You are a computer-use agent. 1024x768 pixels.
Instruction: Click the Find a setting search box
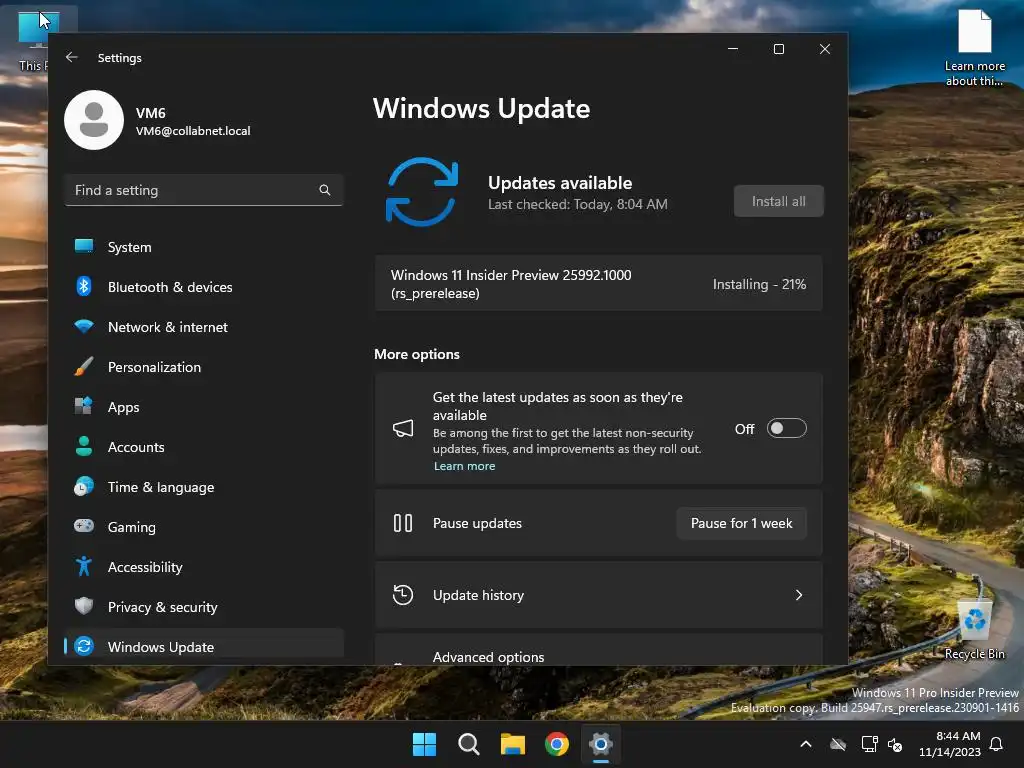[x=204, y=190]
